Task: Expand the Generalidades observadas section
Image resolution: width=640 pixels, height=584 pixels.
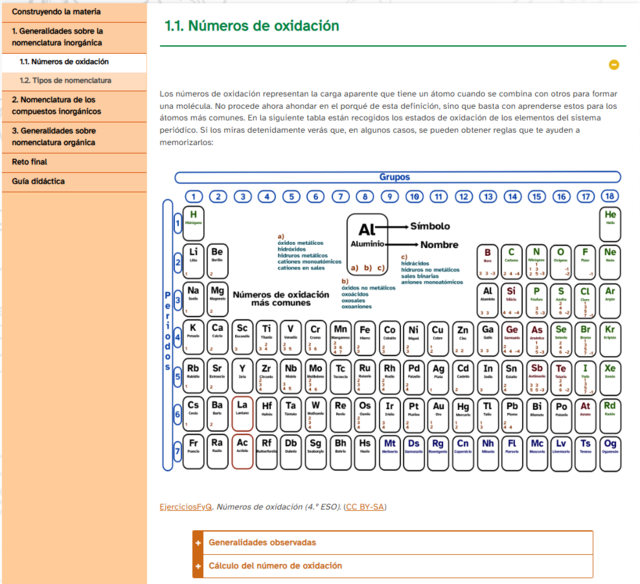Action: (x=262, y=543)
